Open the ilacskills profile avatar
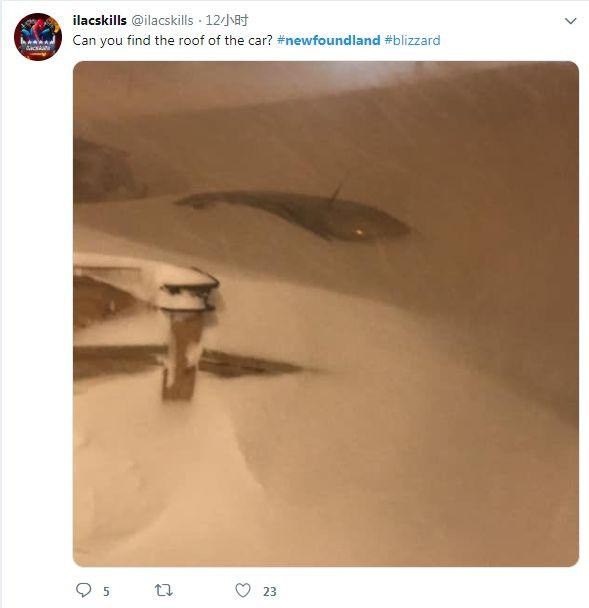 point(38,37)
